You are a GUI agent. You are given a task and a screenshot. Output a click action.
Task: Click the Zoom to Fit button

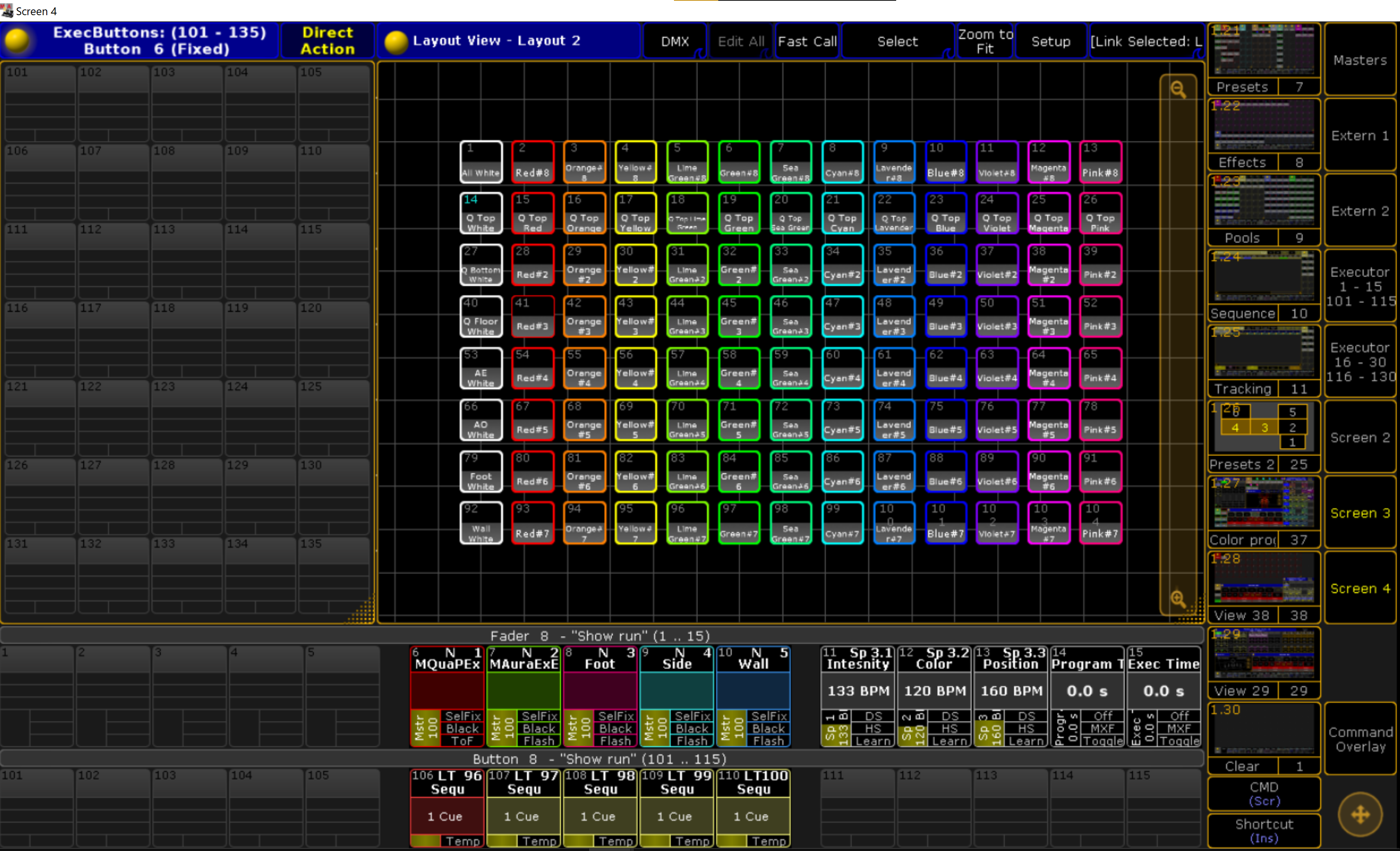pos(985,41)
